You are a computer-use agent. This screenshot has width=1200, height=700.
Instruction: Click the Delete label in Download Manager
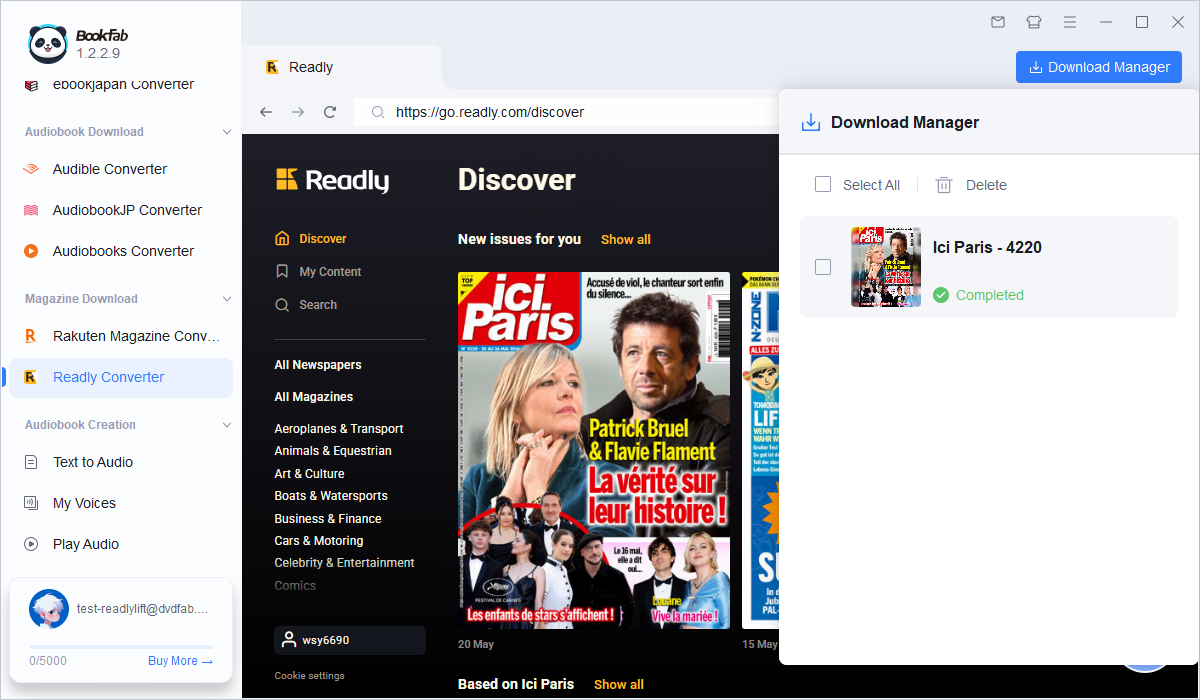pyautogui.click(x=986, y=185)
